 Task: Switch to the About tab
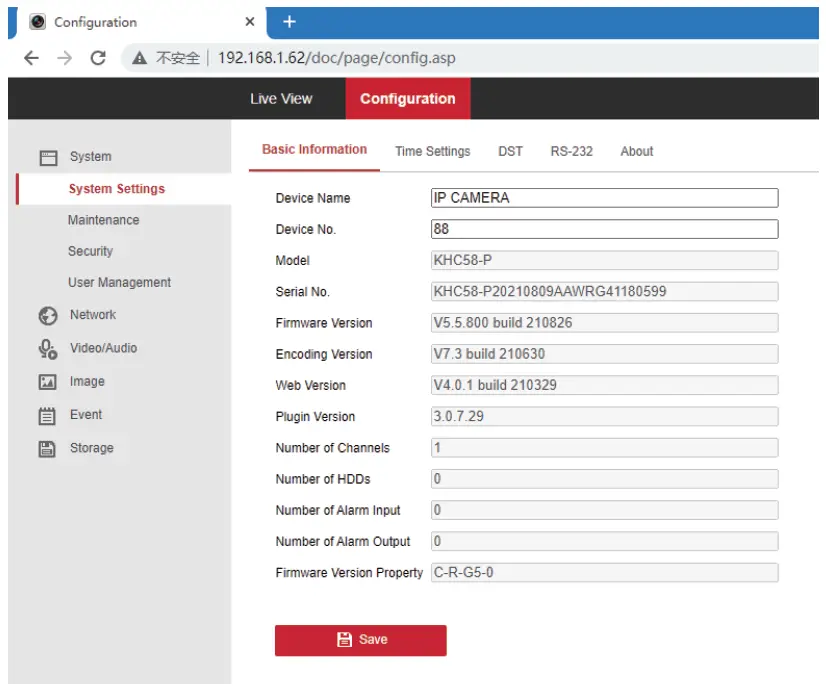pyautogui.click(x=636, y=151)
